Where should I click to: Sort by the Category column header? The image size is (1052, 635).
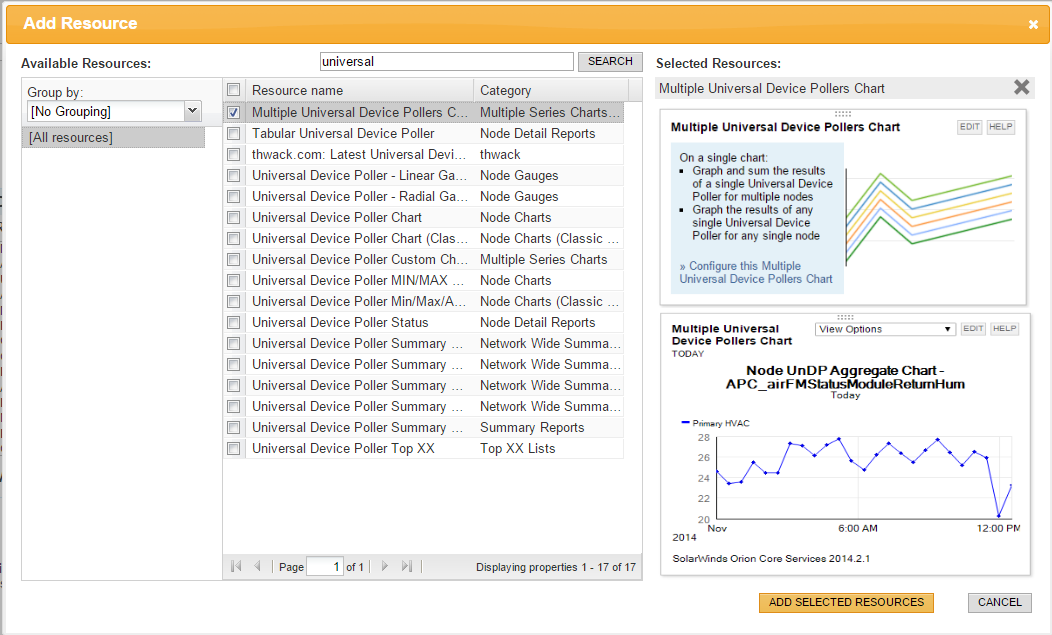551,90
